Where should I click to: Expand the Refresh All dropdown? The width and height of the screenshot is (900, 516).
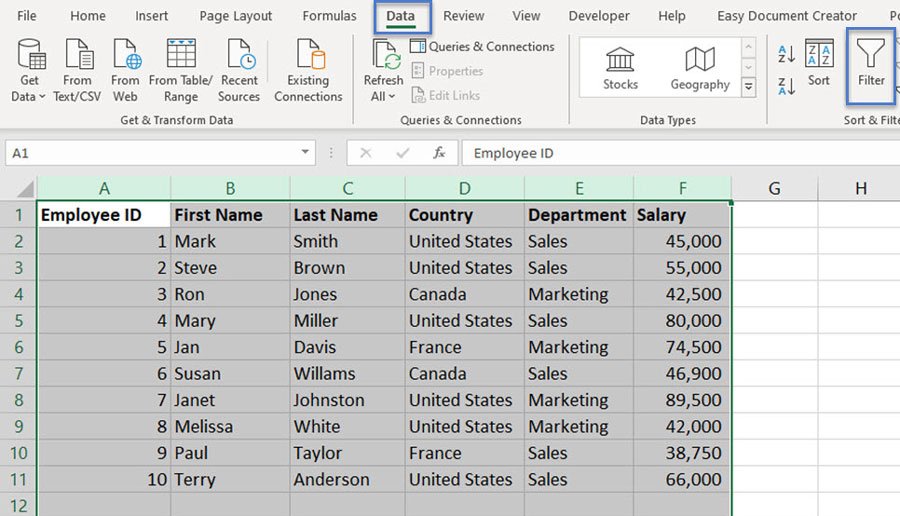(383, 97)
